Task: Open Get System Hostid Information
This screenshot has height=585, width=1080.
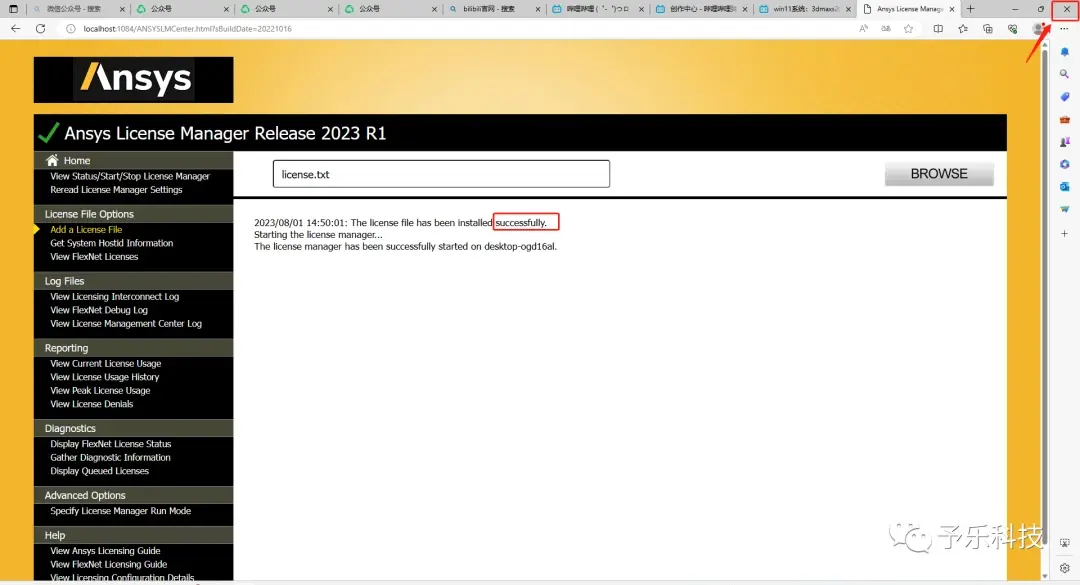Action: [x=111, y=243]
